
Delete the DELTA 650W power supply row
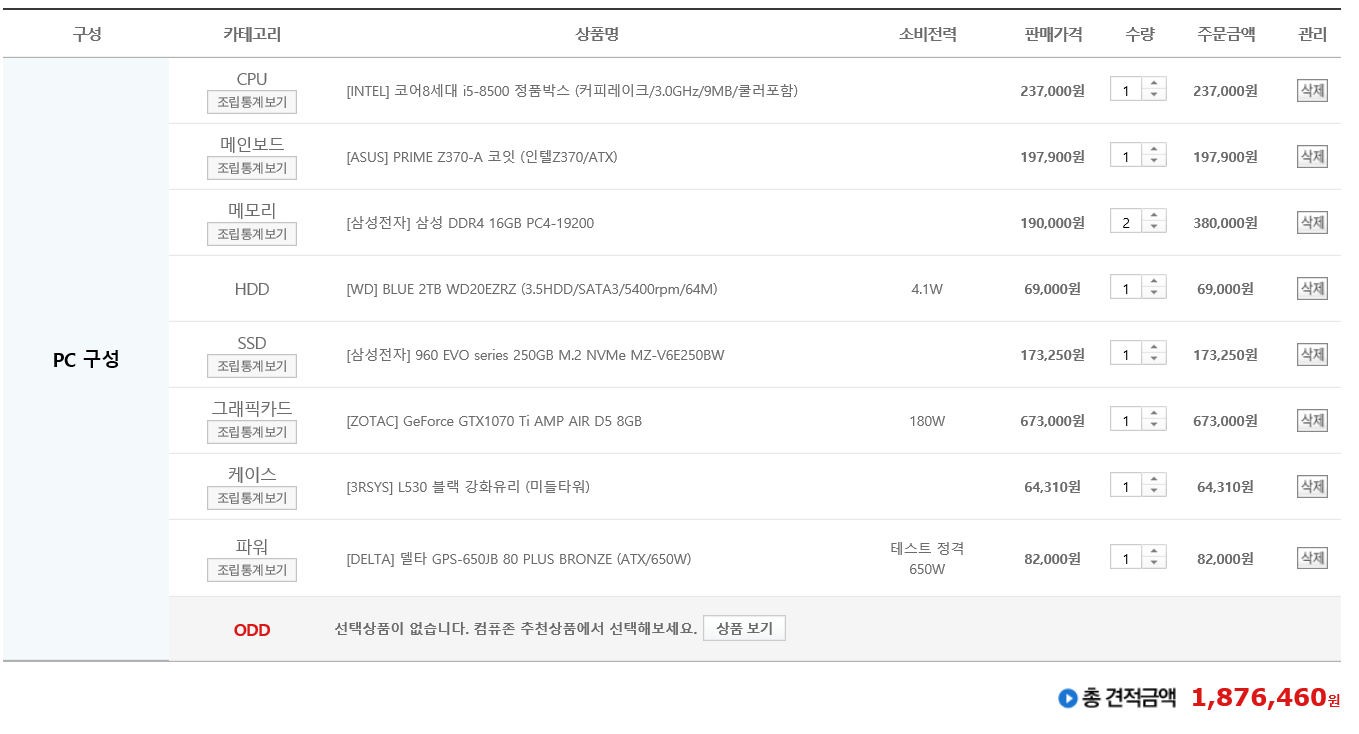pyautogui.click(x=1312, y=557)
